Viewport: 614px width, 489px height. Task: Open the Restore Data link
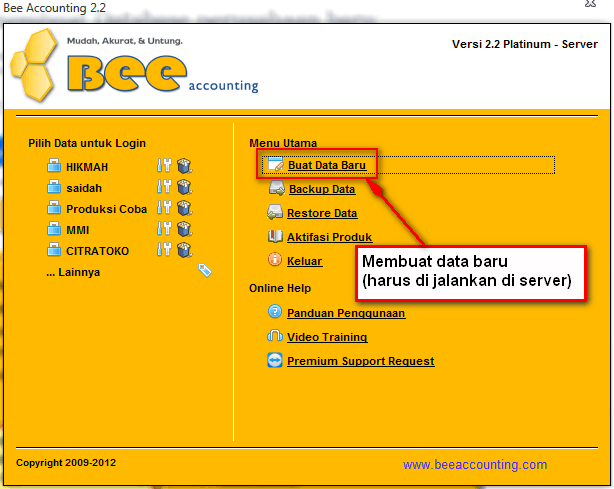322,213
